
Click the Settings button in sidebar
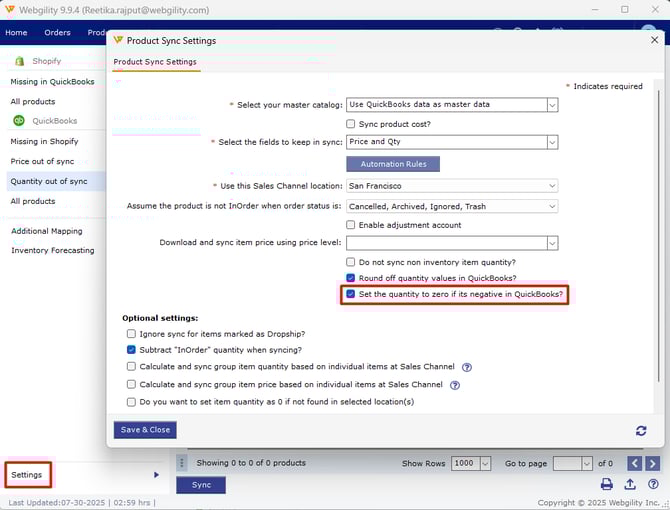tap(28, 475)
